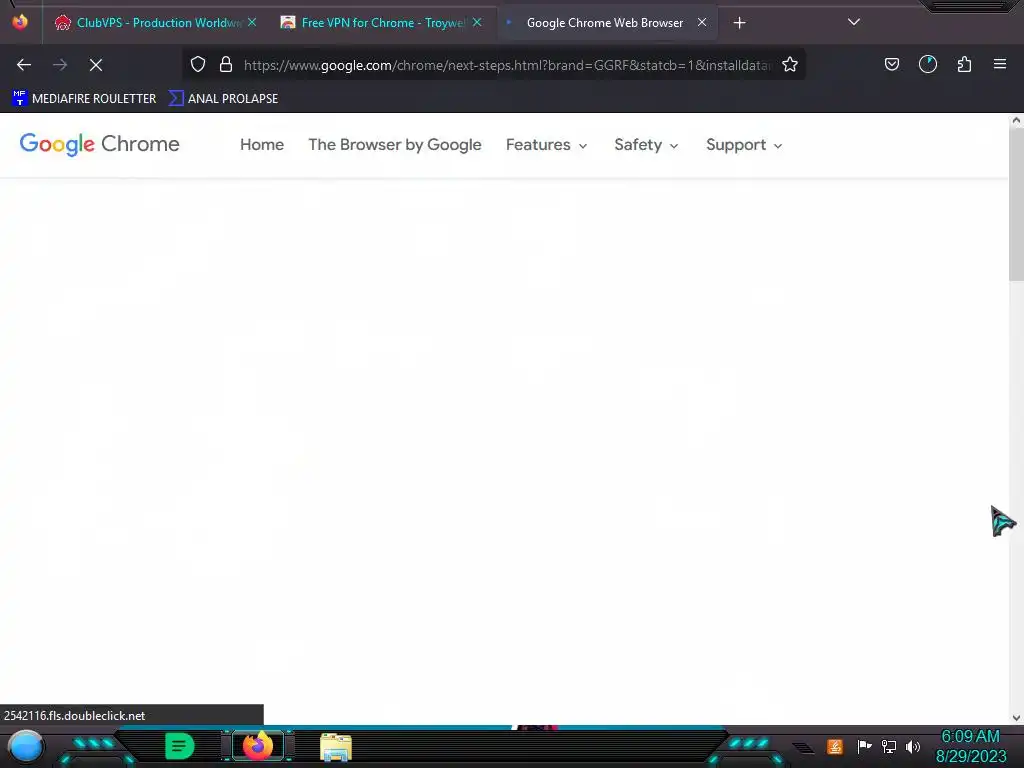The height and width of the screenshot is (768, 1024).
Task: Open Firefox View pinned icon
Action: click(x=20, y=22)
